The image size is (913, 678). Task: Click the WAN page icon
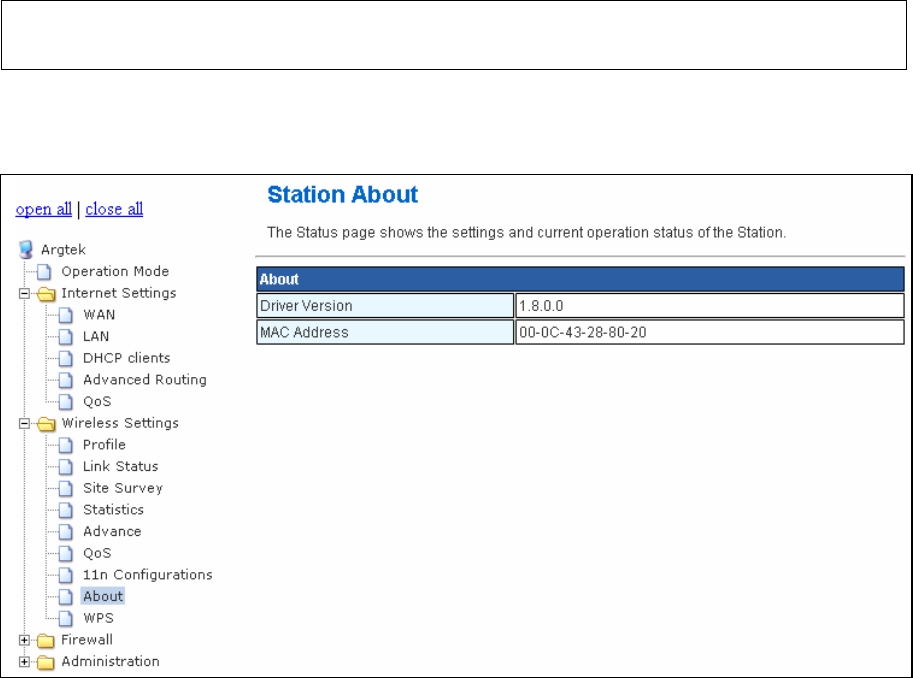pyautogui.click(x=66, y=315)
